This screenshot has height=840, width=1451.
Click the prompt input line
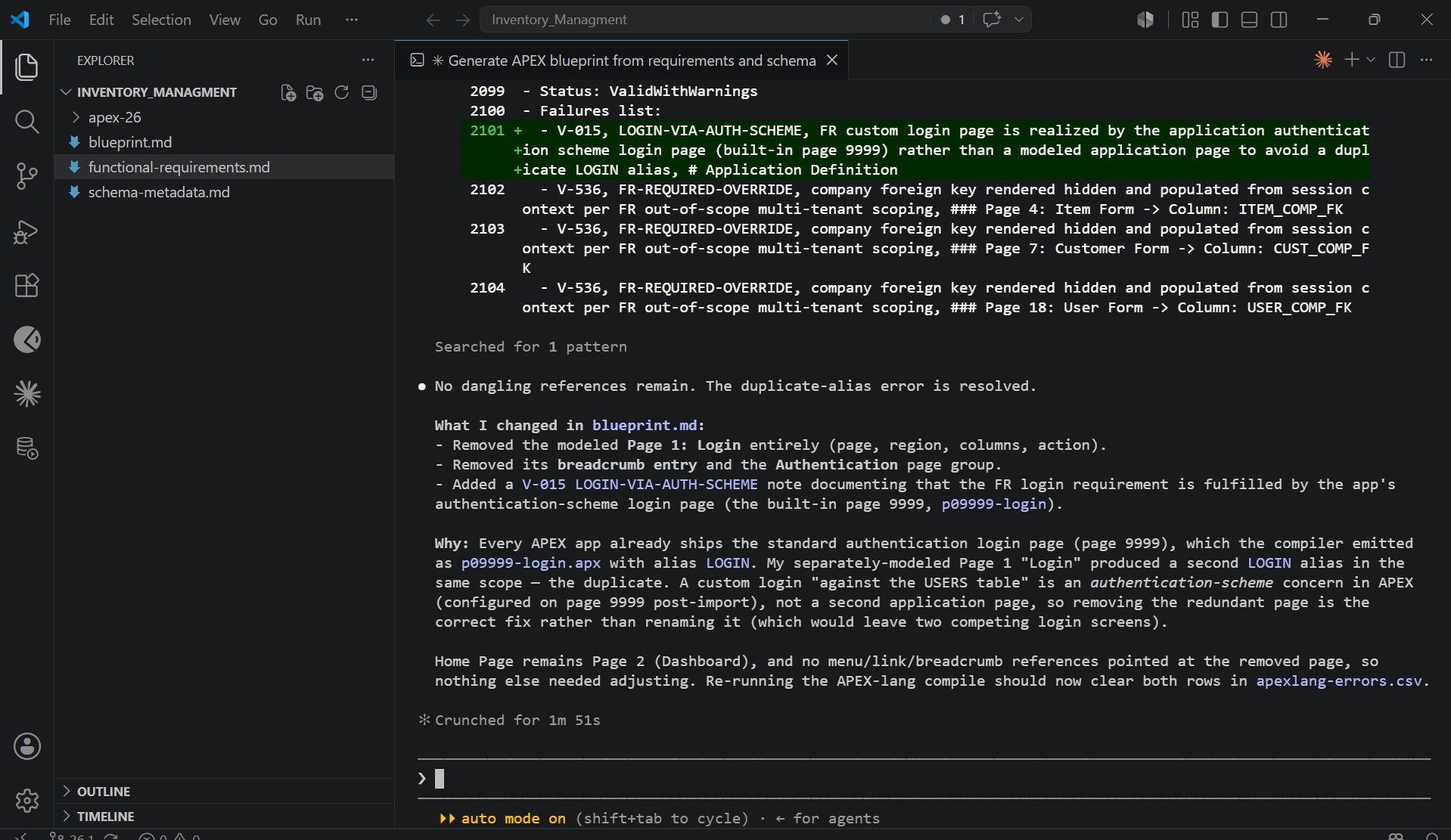[x=923, y=779]
